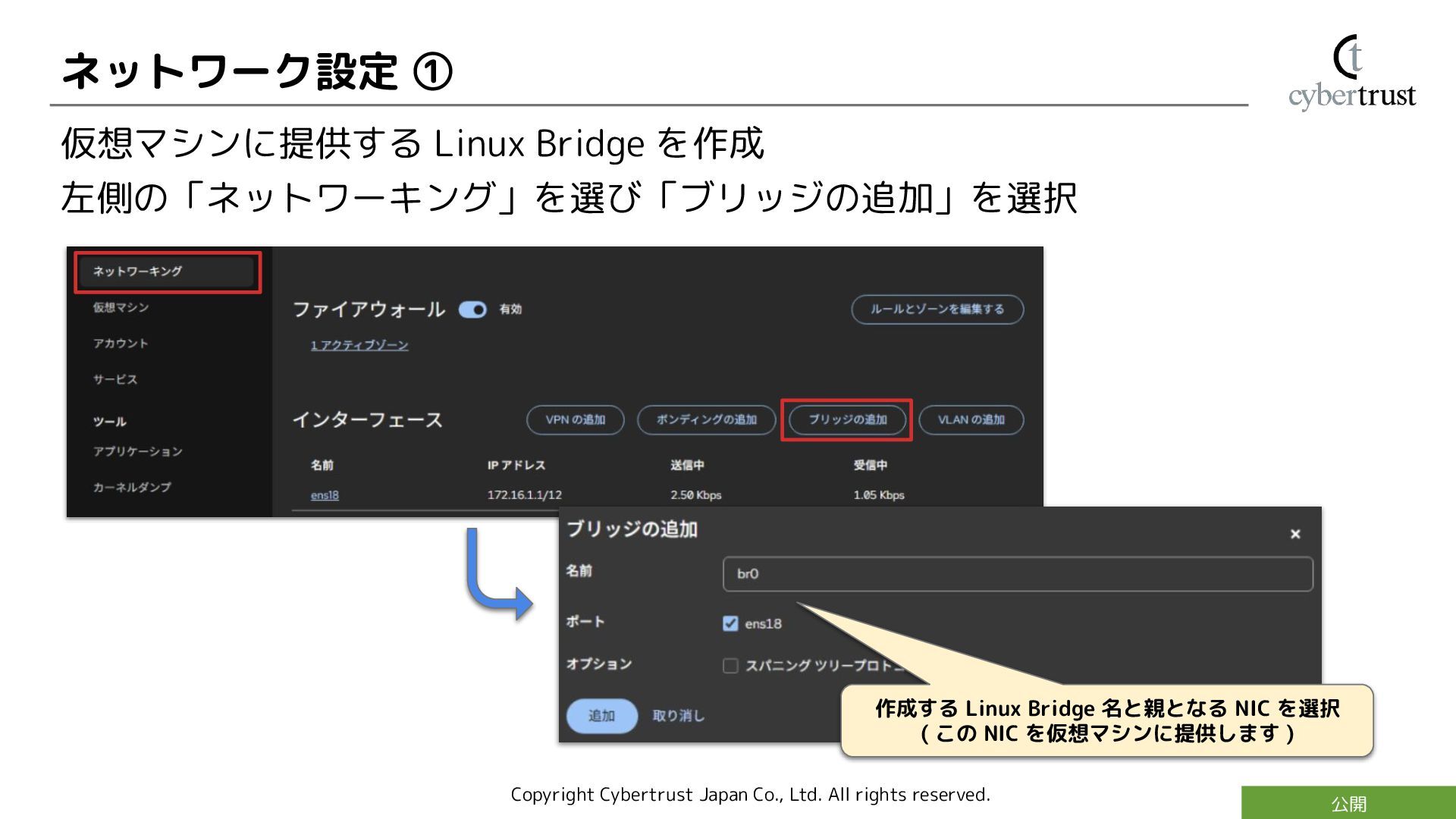
Task: Click 取り消し to cancel dialog
Action: click(x=678, y=715)
